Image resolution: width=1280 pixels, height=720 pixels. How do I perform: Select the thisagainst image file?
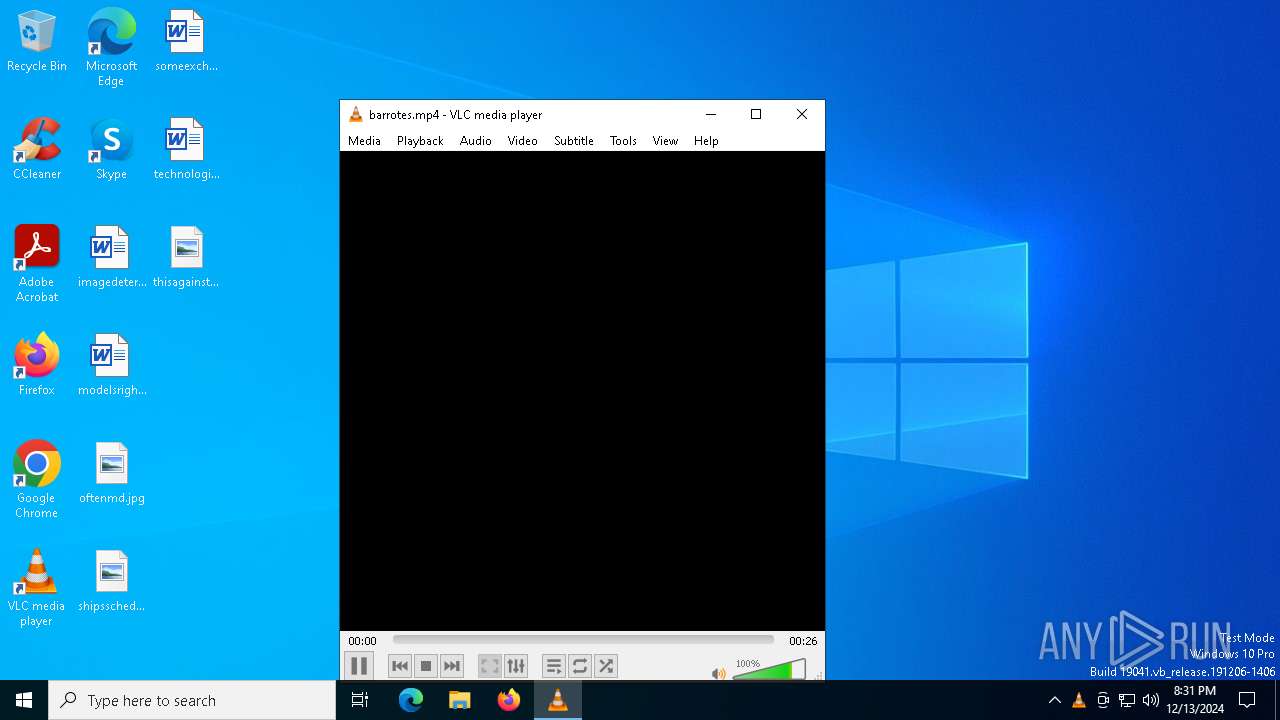pyautogui.click(x=186, y=258)
